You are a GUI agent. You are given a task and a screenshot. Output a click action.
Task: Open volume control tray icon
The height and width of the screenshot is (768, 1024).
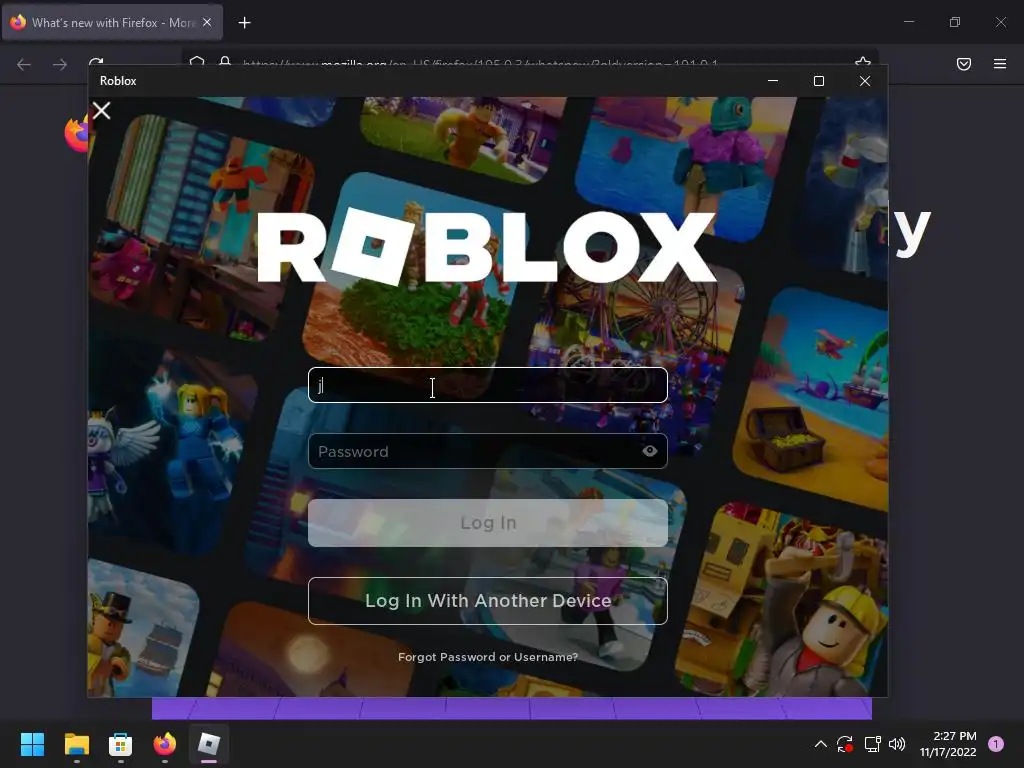point(897,744)
